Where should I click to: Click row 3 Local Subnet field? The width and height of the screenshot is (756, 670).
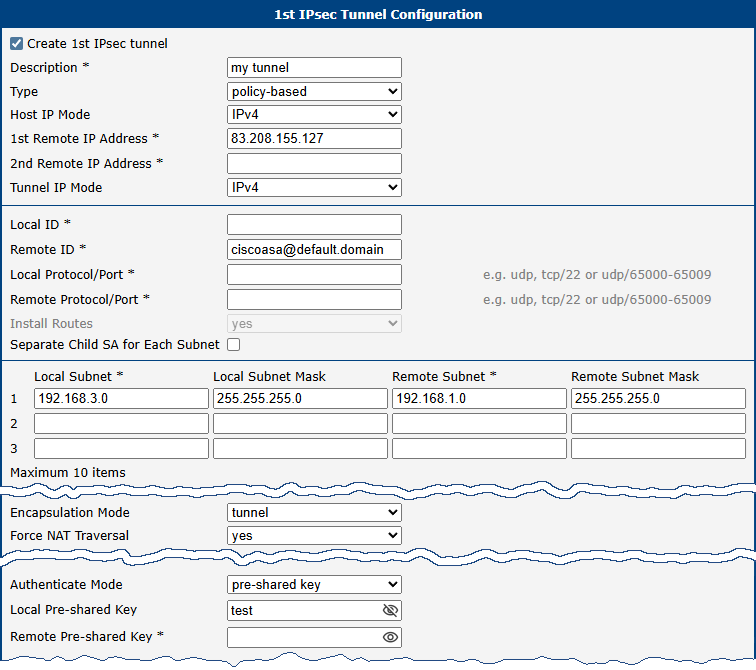point(122,449)
